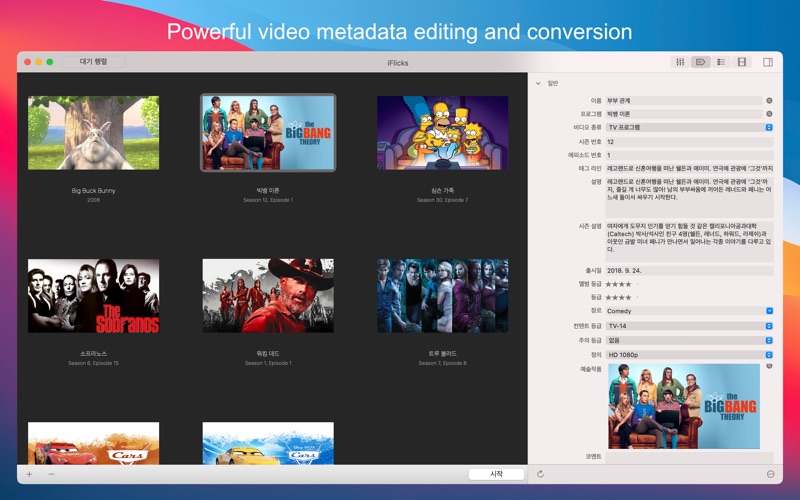Collapse the 일반 section chevron
The height and width of the screenshot is (500, 800).
click(538, 83)
